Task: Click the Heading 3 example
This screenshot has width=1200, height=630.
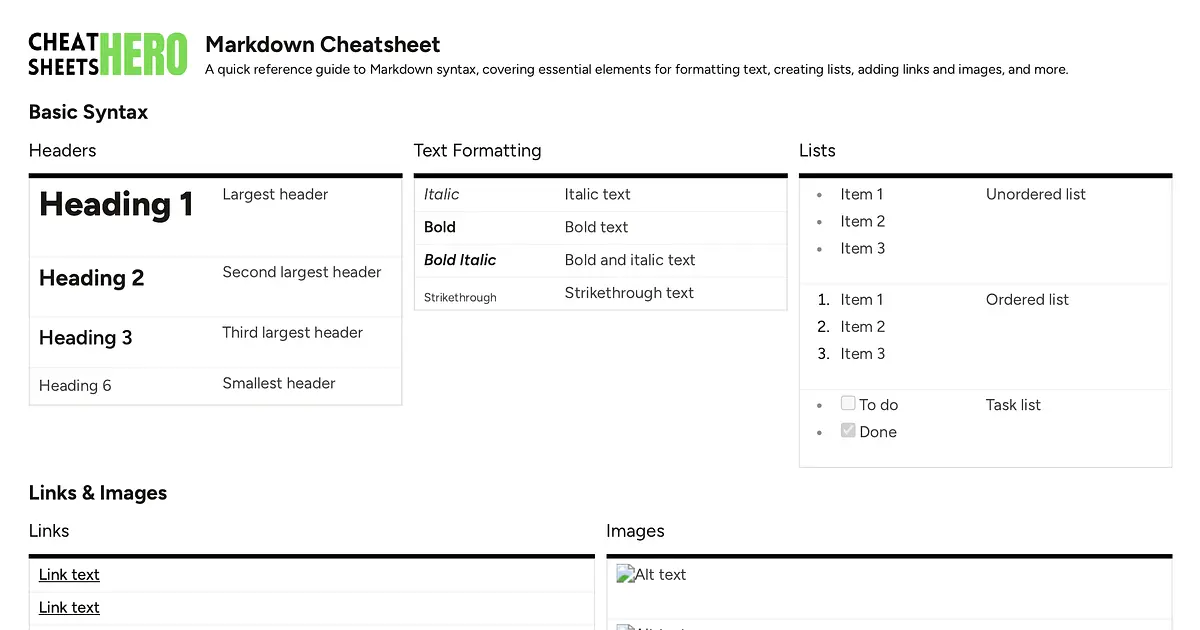Action: [85, 337]
